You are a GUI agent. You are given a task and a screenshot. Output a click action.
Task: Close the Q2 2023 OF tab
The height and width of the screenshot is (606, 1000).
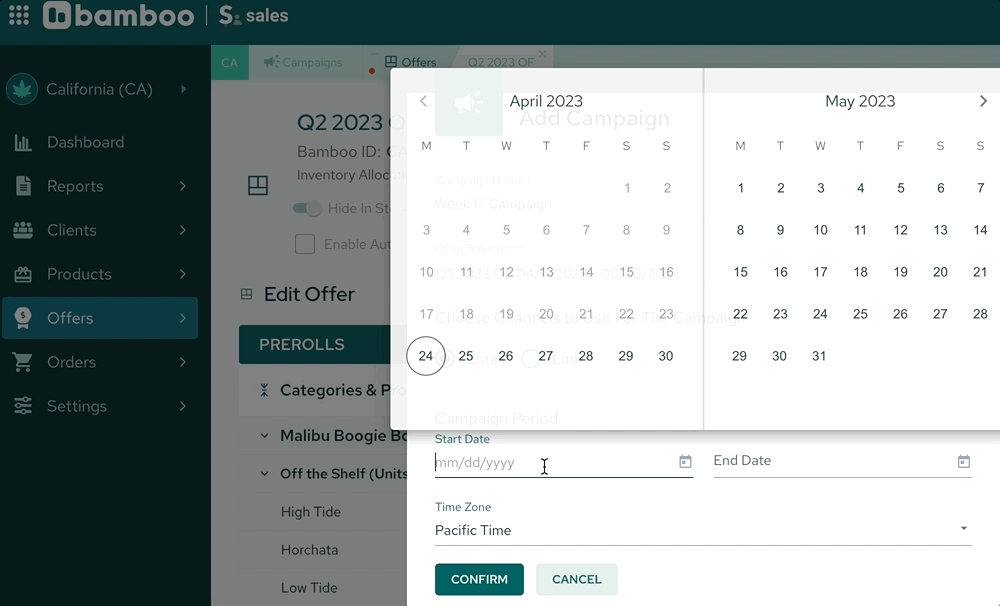click(x=542, y=54)
